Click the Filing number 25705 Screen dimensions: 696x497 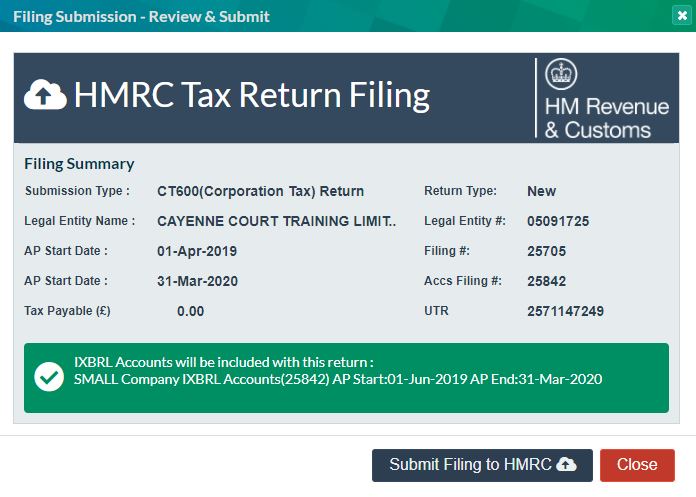[546, 251]
